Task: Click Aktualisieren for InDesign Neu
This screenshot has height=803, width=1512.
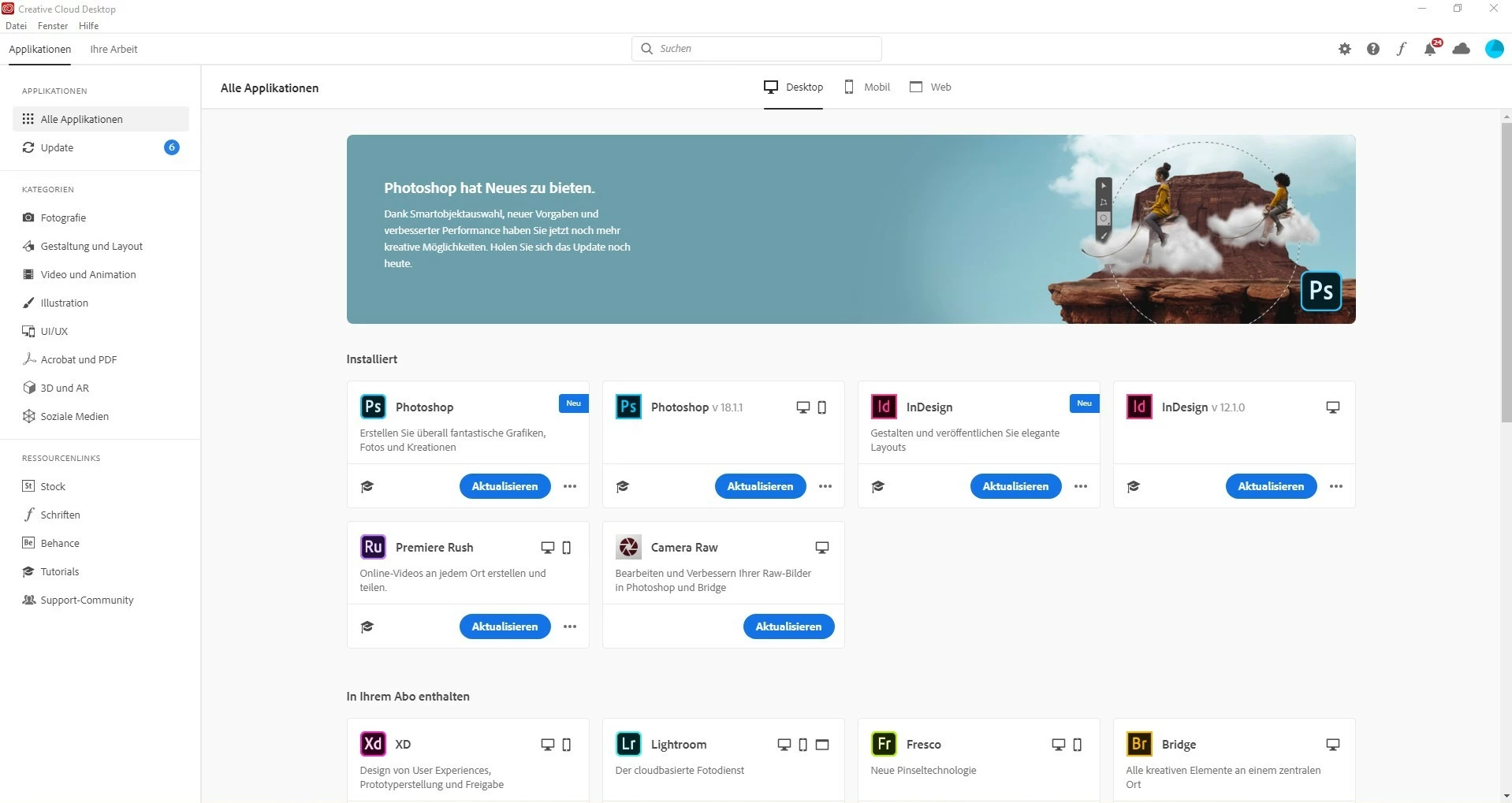Action: click(x=1015, y=486)
